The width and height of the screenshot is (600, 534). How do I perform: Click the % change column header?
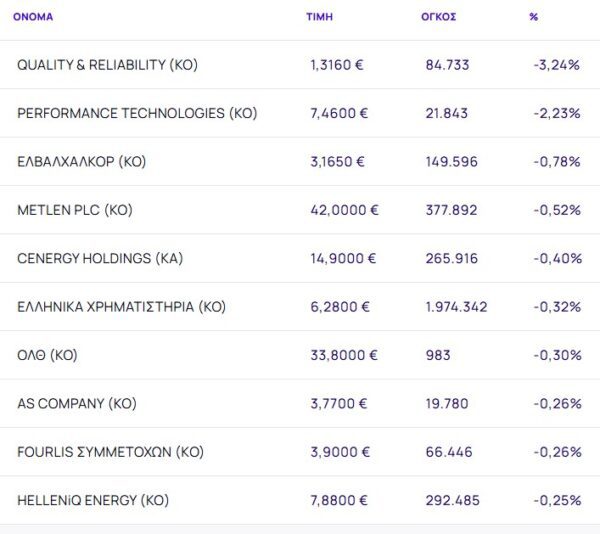coord(533,17)
